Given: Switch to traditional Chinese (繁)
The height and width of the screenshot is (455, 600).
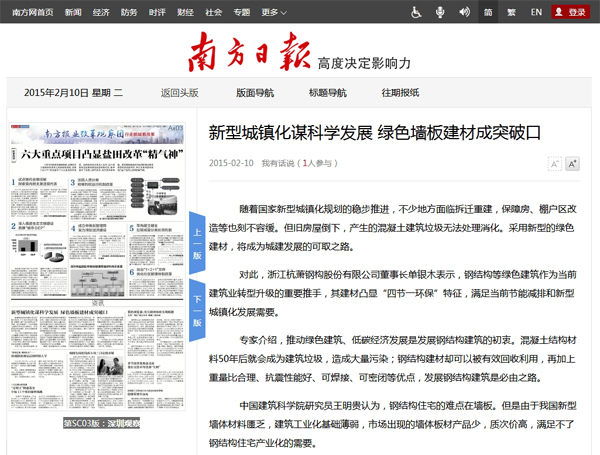Looking at the screenshot, I should point(511,12).
